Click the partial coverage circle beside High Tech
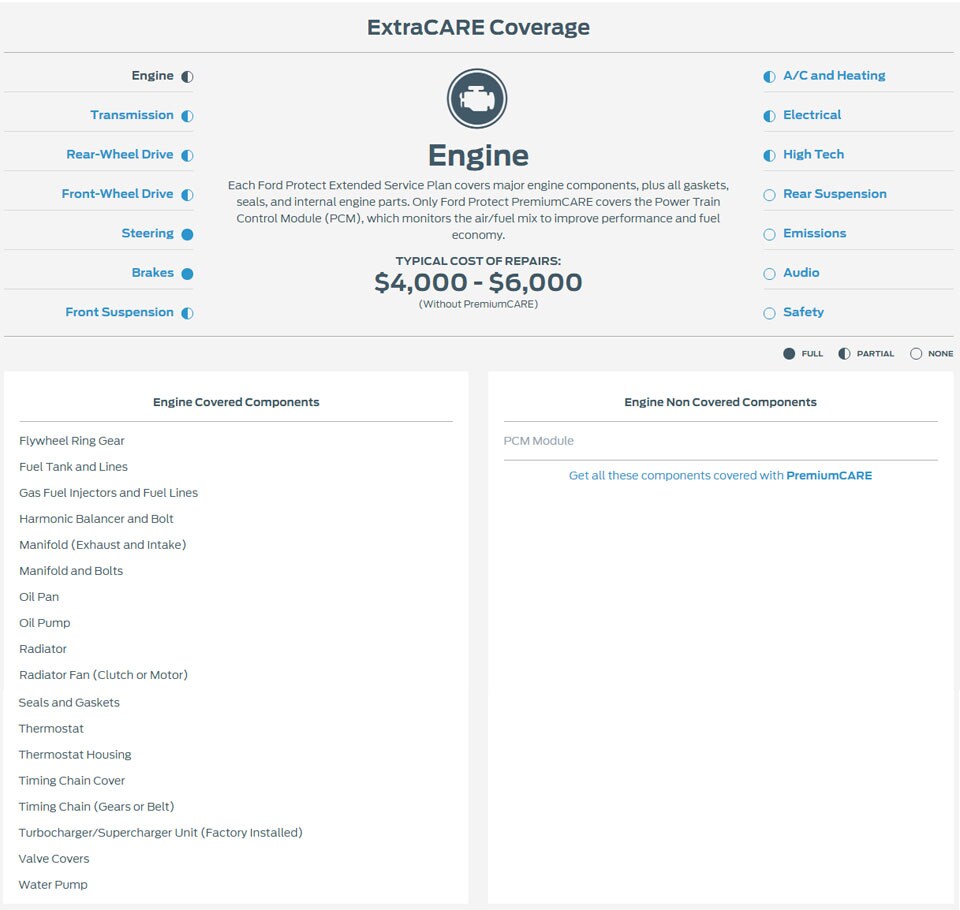The width and height of the screenshot is (960, 910). tap(770, 156)
